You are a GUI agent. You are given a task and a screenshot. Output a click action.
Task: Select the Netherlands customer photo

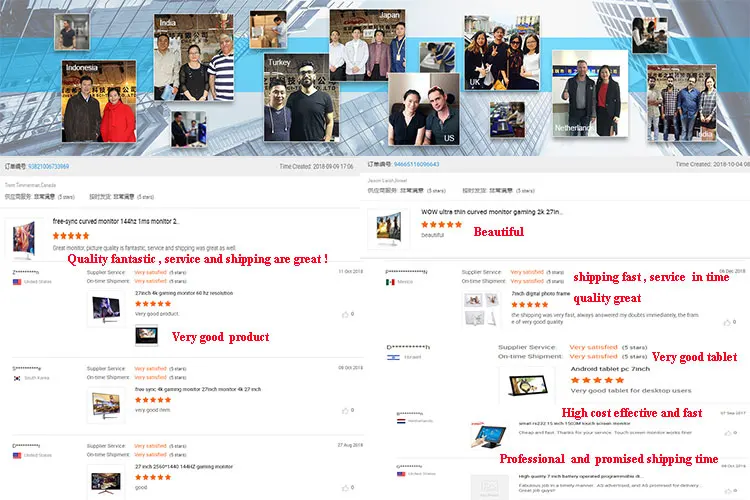pos(590,93)
